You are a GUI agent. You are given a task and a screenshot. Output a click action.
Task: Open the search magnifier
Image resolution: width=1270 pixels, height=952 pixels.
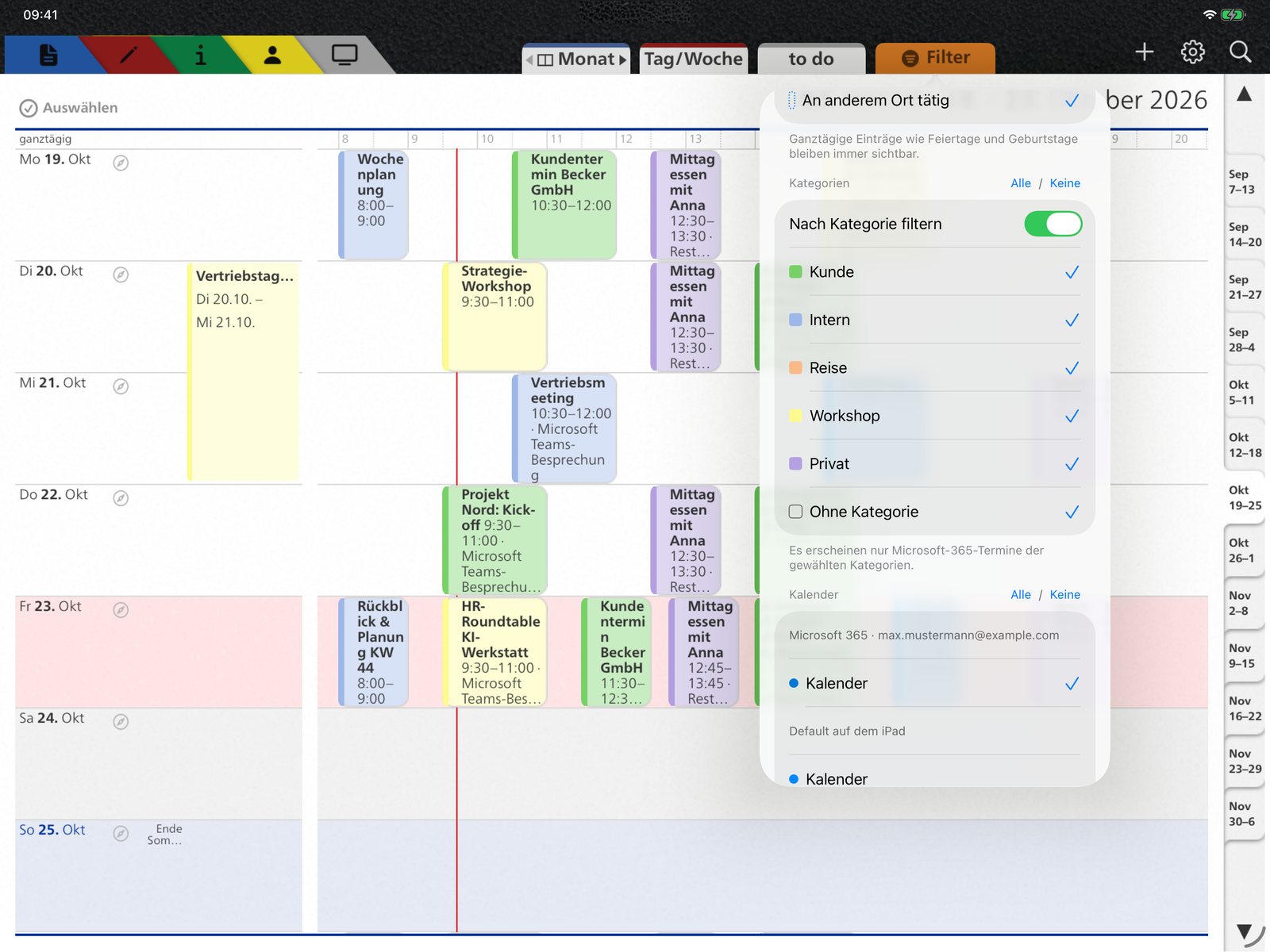(x=1240, y=52)
